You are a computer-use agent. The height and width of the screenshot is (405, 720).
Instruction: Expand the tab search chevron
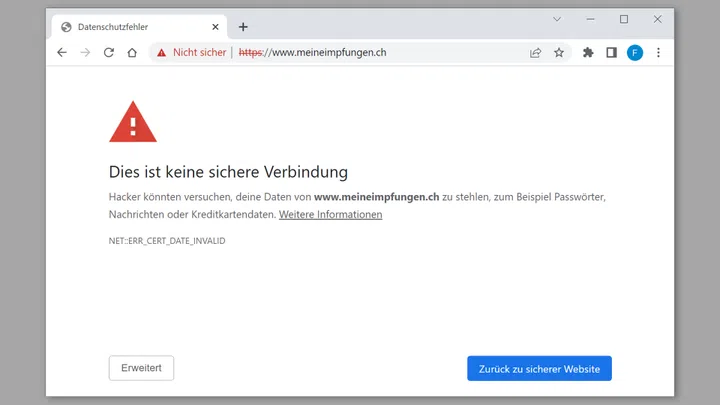(x=557, y=19)
